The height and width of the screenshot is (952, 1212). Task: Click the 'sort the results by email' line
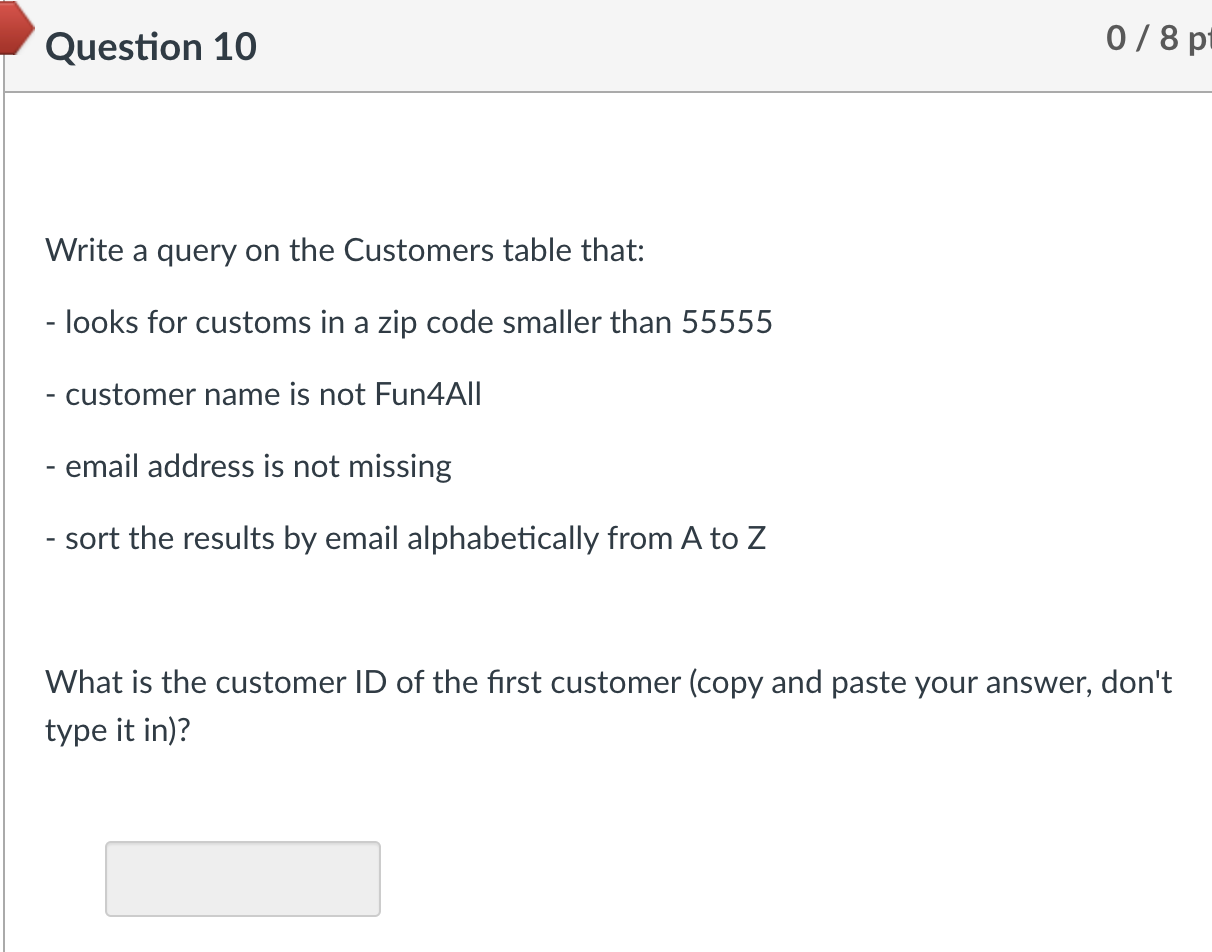tap(406, 539)
